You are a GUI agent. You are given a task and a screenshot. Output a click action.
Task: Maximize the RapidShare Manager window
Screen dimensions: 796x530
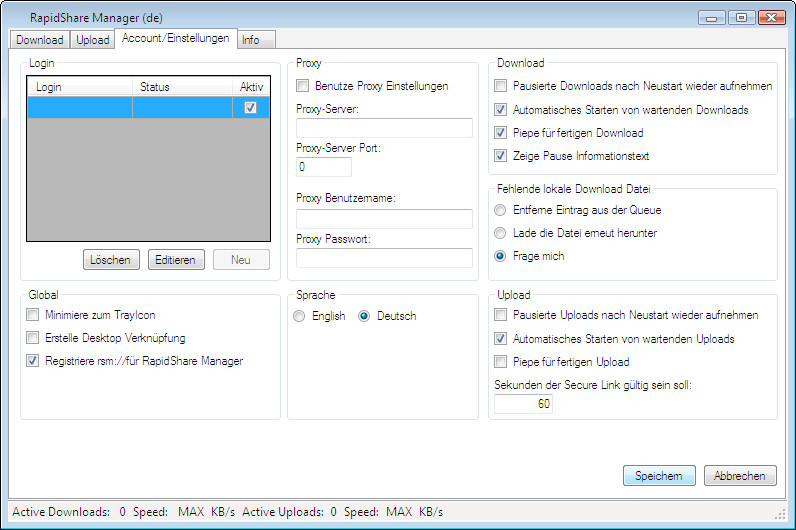741,18
